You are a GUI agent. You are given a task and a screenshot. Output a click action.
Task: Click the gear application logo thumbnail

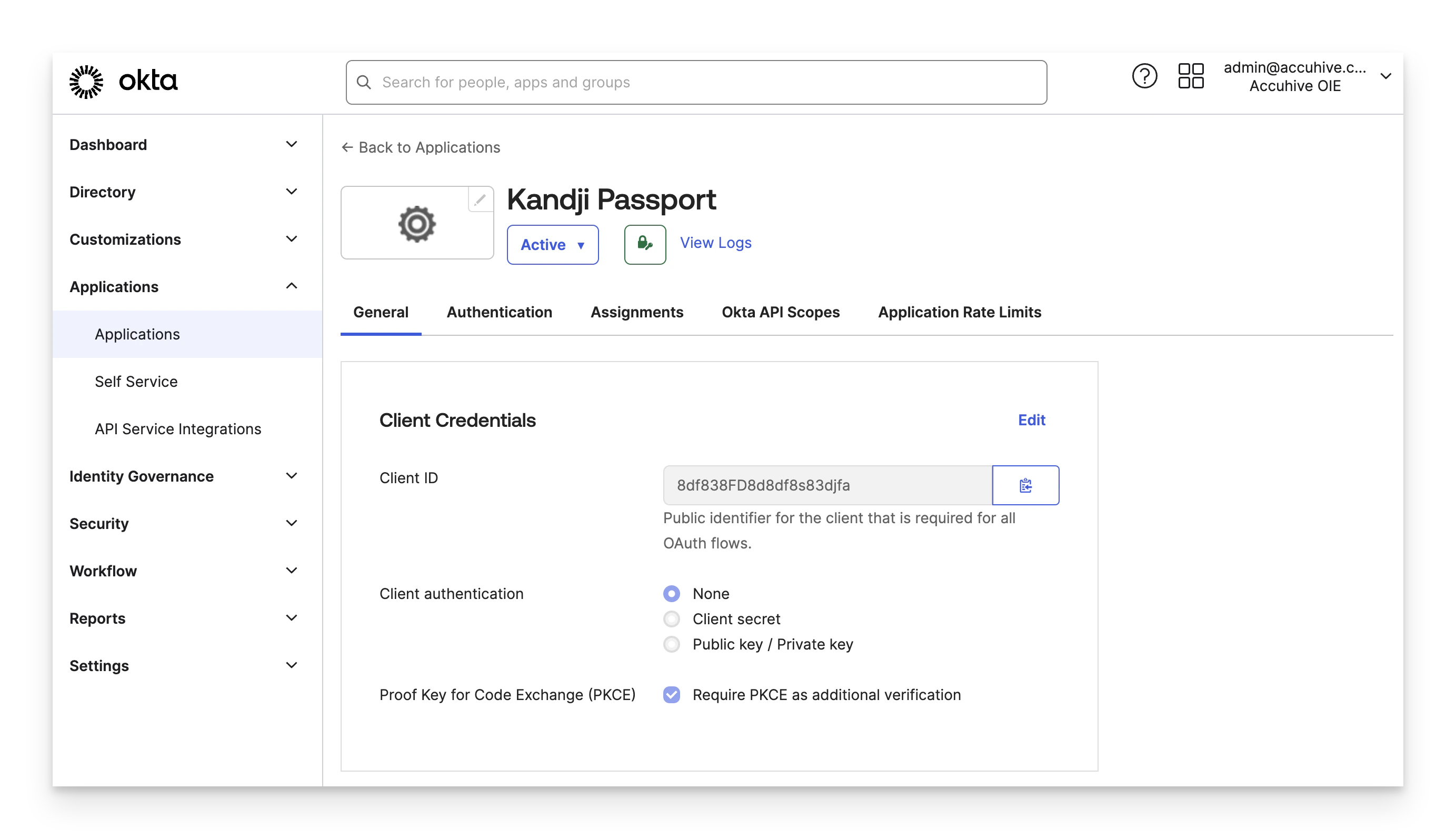[416, 224]
